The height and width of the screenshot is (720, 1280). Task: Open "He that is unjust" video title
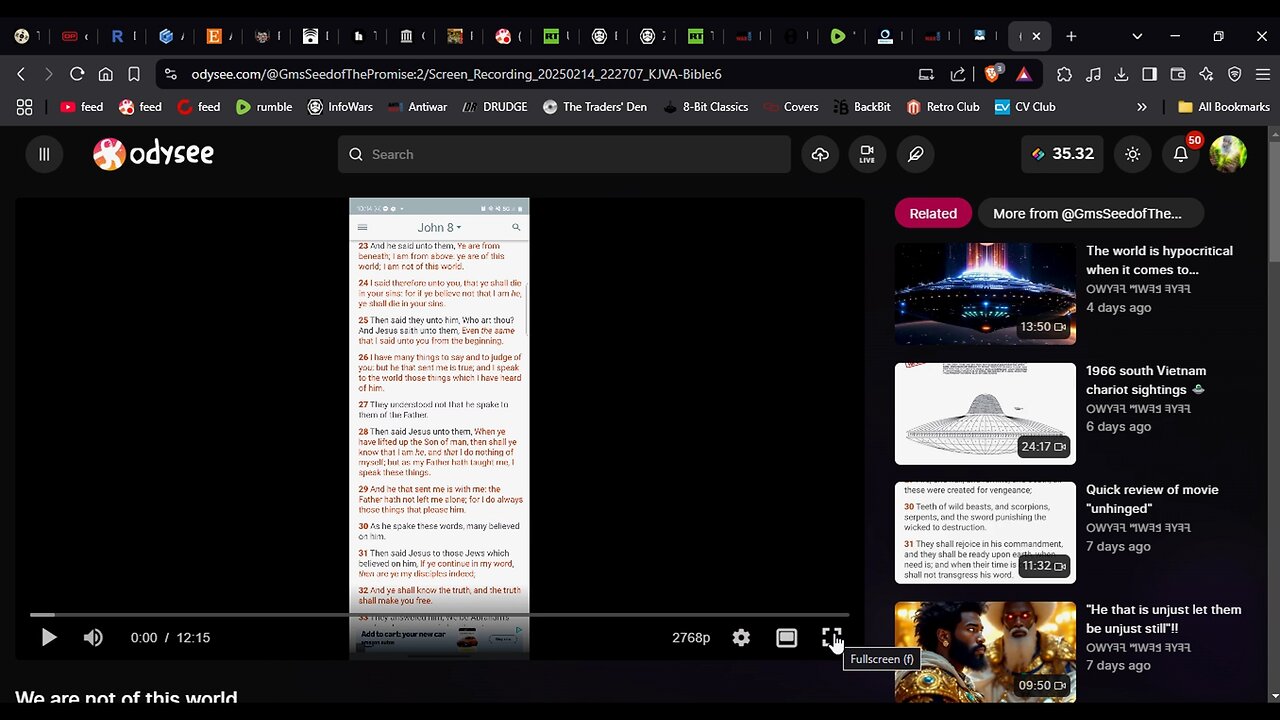coord(1163,619)
